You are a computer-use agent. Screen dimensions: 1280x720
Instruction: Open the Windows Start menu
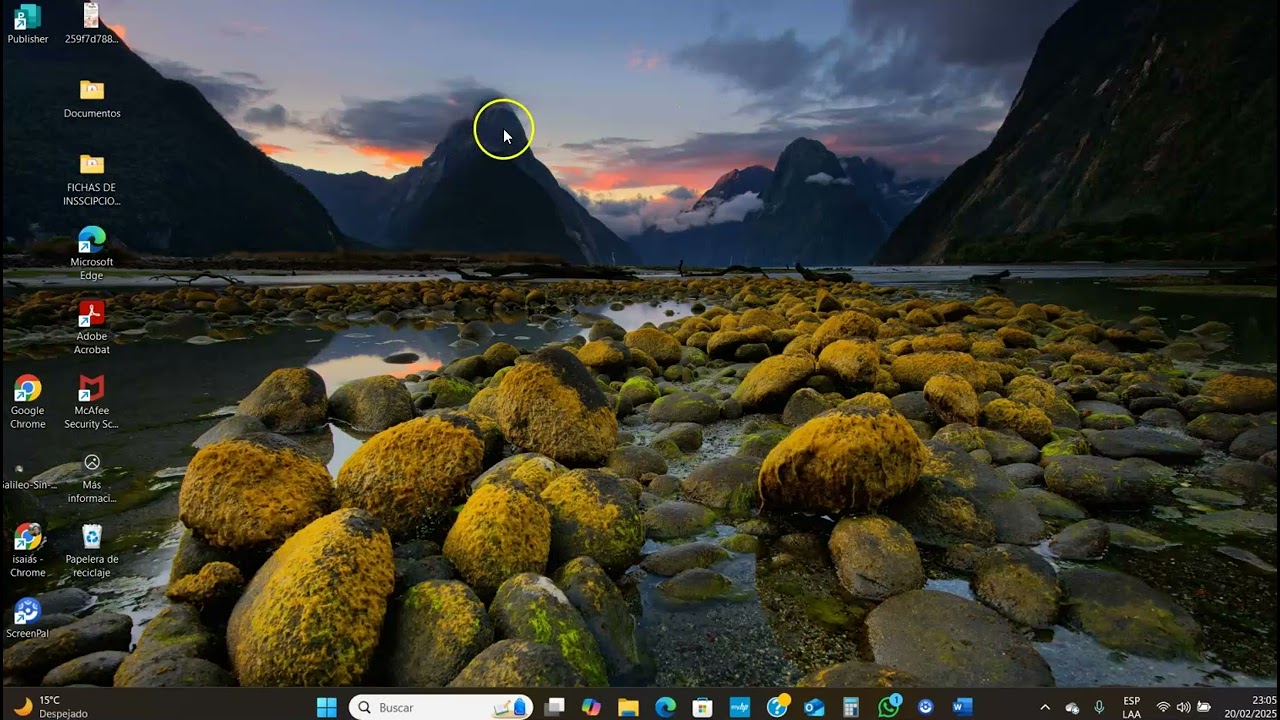pyautogui.click(x=326, y=707)
